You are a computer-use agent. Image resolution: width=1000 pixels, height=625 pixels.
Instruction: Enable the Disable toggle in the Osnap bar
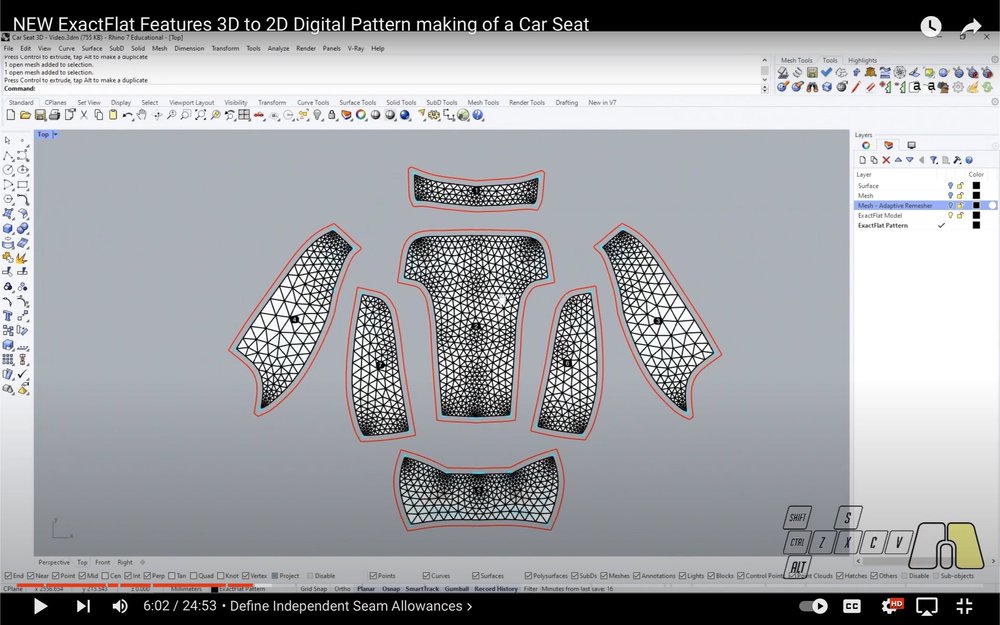click(x=312, y=575)
